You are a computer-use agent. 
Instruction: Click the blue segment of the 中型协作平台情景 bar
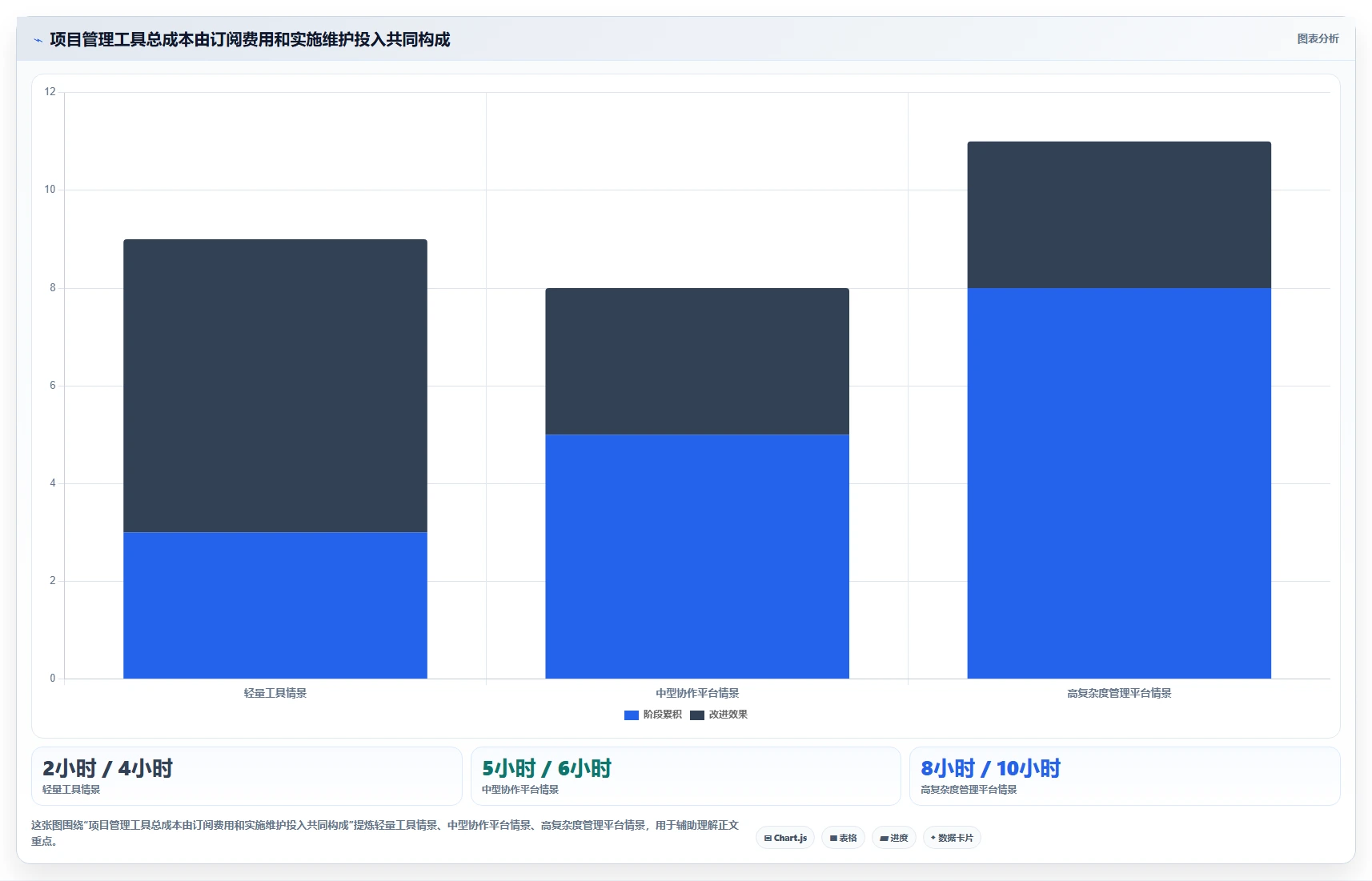pos(697,556)
